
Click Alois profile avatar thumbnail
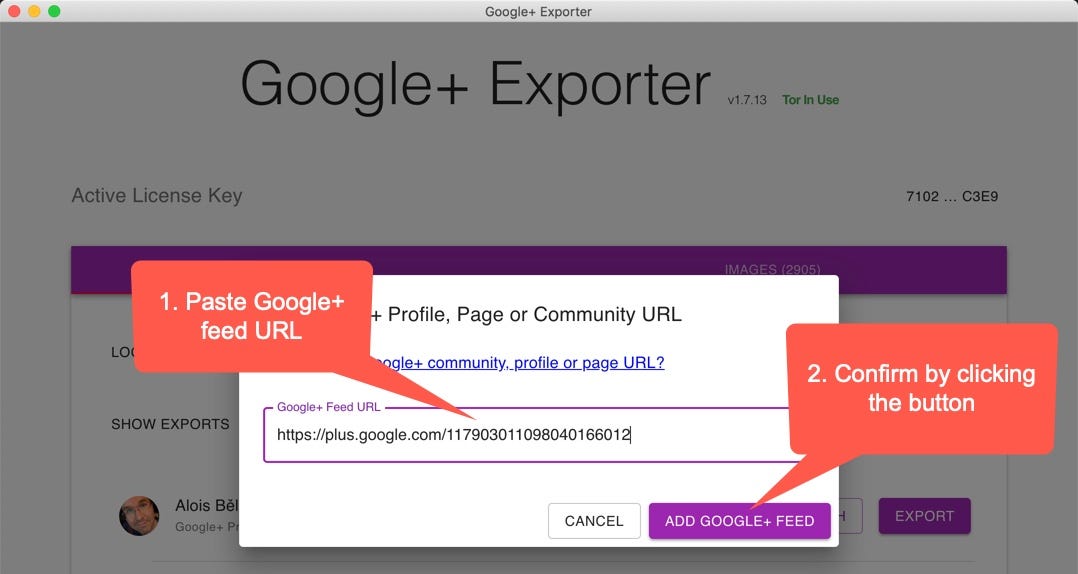point(139,516)
